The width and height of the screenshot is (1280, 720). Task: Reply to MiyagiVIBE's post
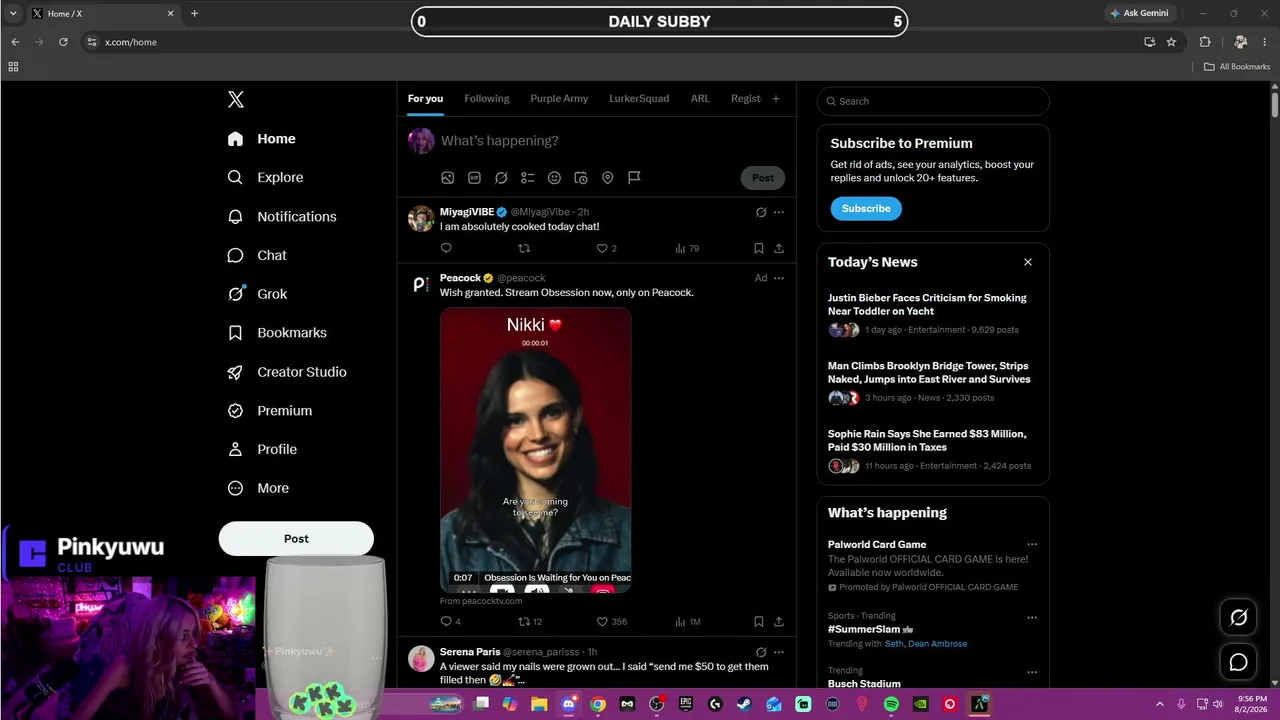[x=446, y=248]
